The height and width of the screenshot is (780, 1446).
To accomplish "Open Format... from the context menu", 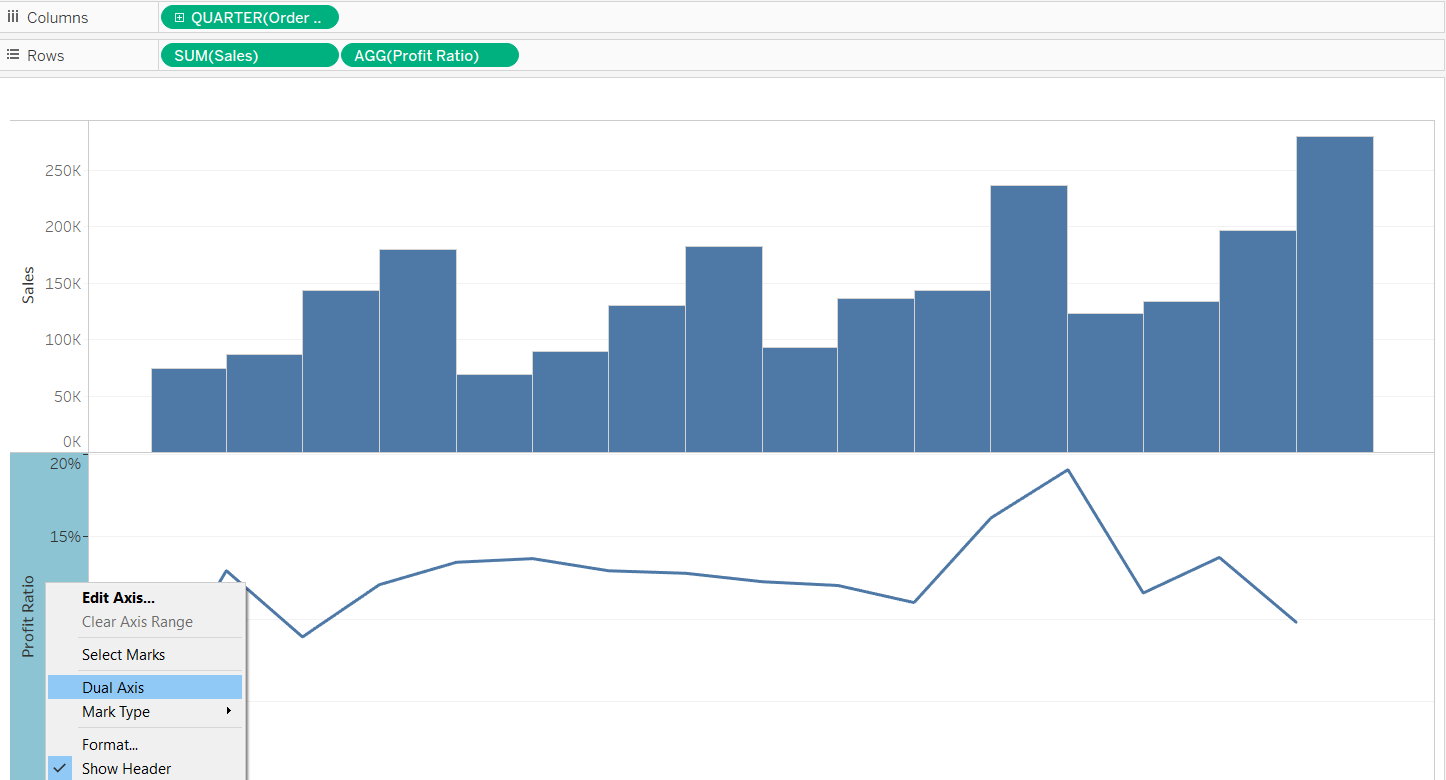I will [x=144, y=745].
